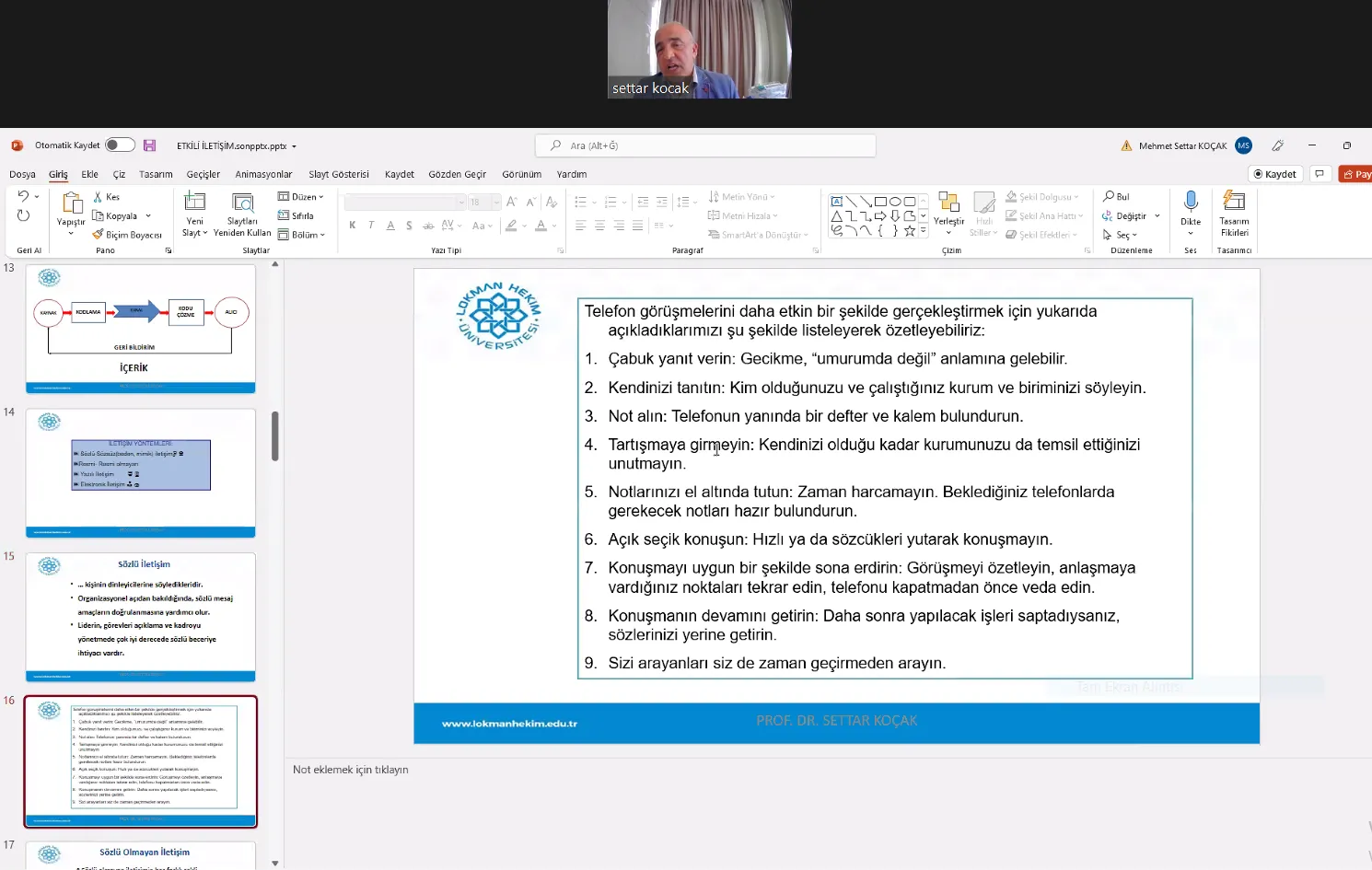Select the Kes scissors icon
Image resolution: width=1372 pixels, height=870 pixels.
tap(99, 197)
